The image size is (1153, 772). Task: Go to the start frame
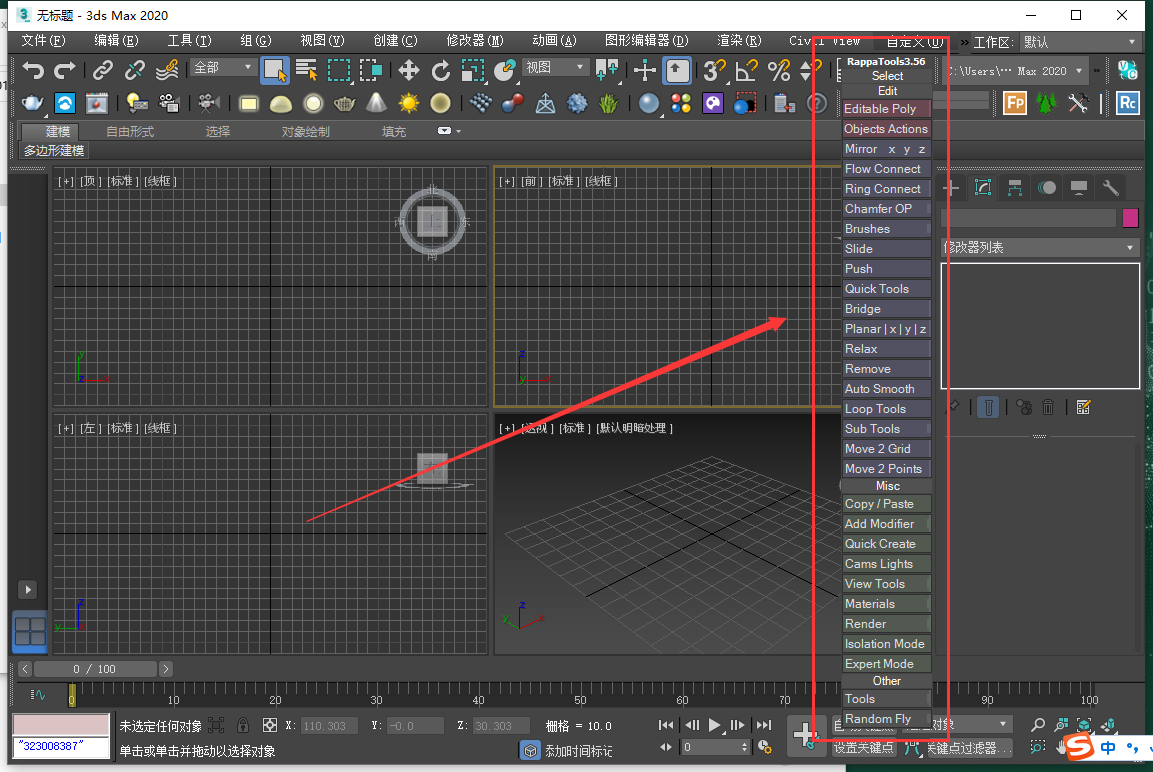666,725
